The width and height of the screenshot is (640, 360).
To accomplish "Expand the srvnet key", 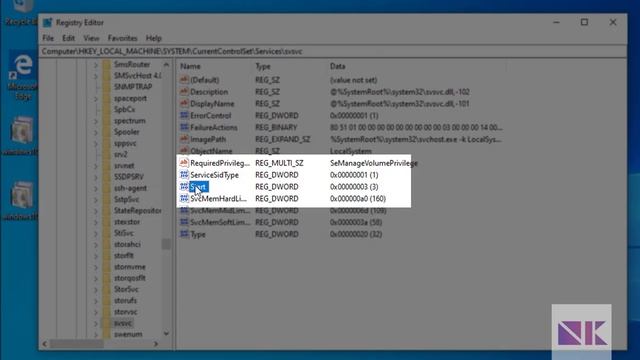I will [96, 166].
